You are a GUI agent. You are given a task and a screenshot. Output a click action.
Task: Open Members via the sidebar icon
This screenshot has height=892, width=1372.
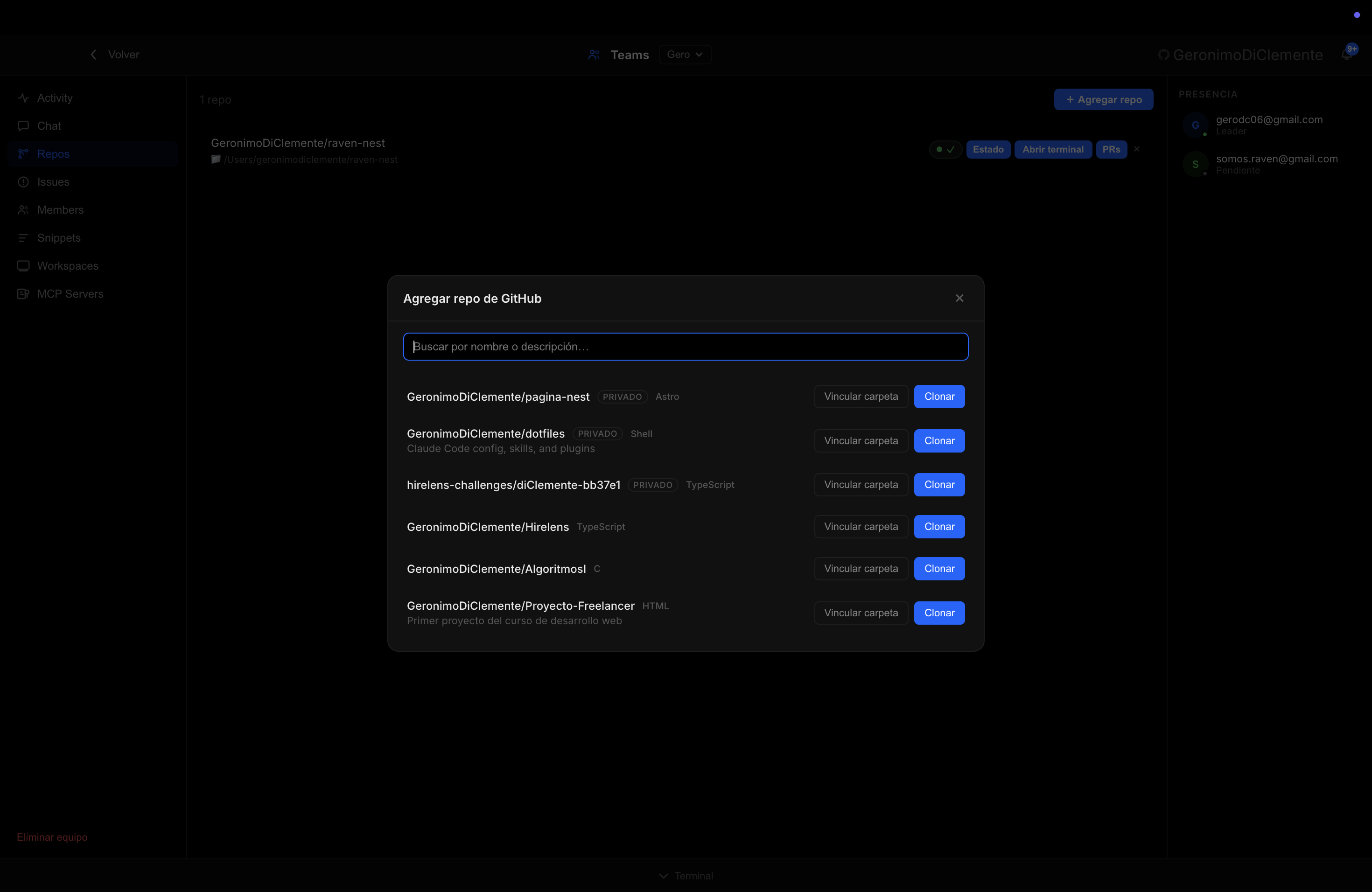24,210
